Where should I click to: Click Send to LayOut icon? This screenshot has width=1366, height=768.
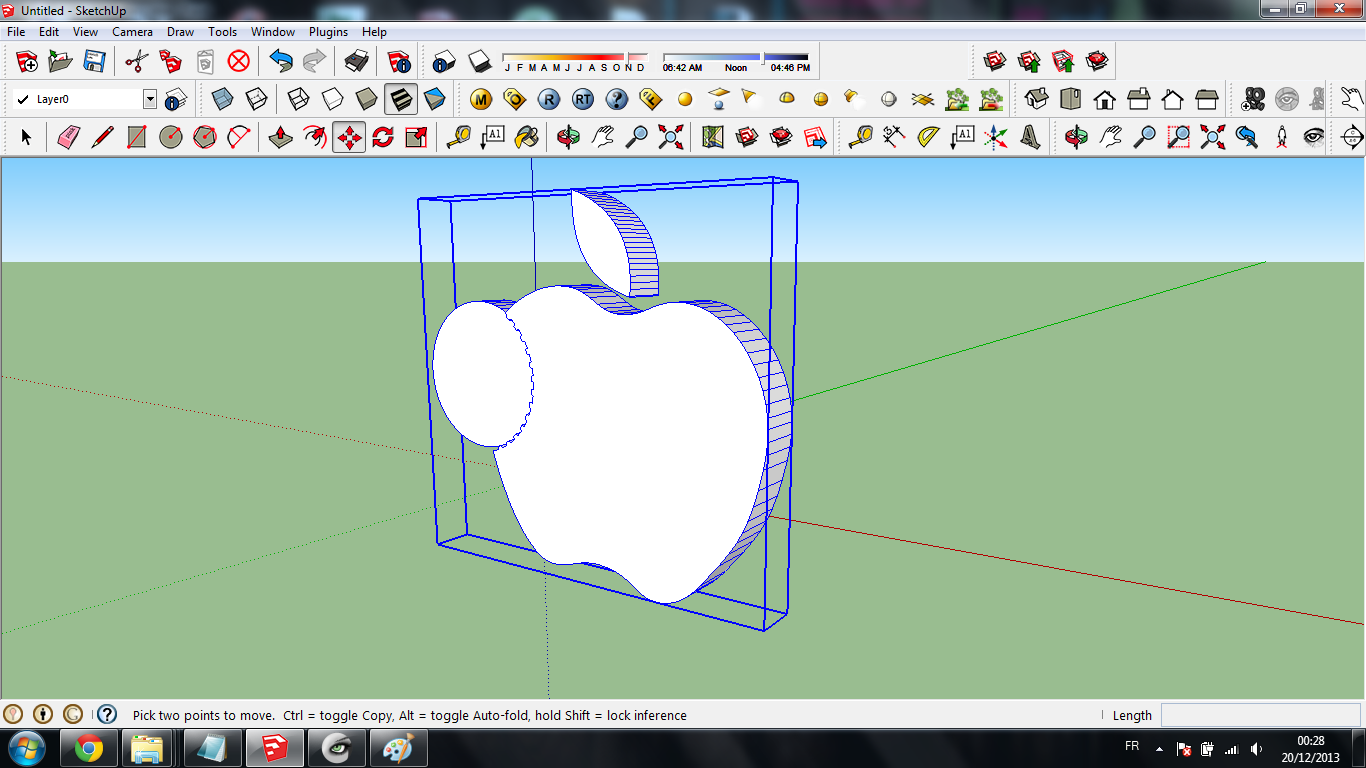tap(815, 137)
